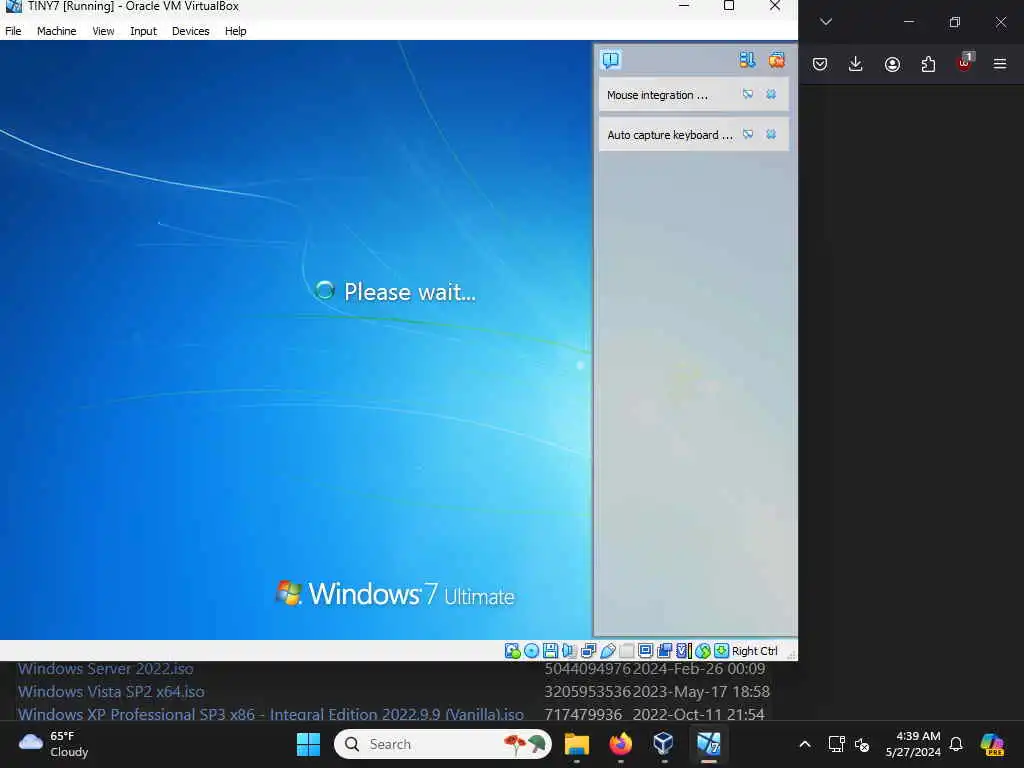
Task: Click the TINY7 VM guest screen
Action: pos(296,340)
